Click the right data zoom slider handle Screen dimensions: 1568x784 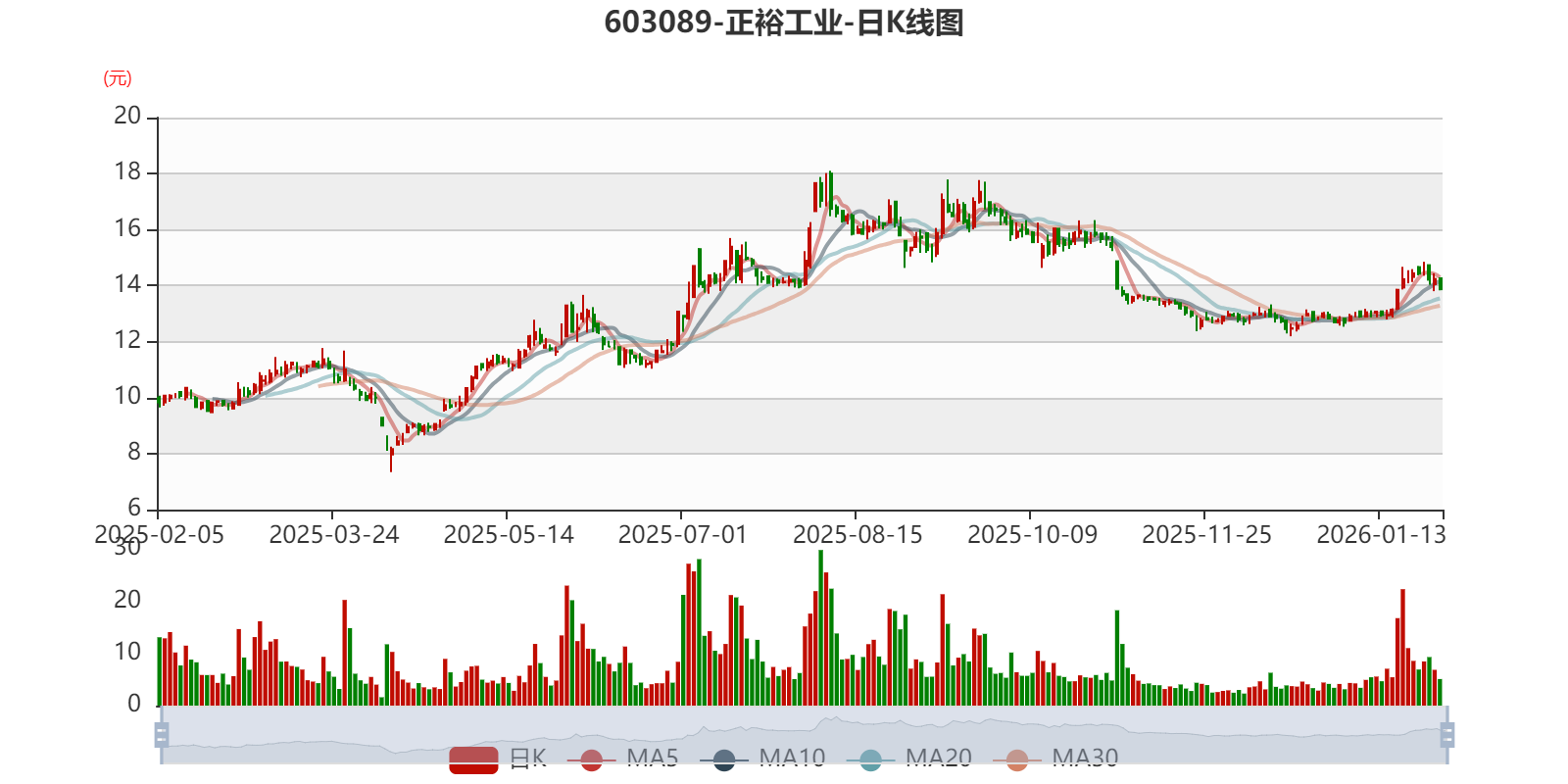1446,734
